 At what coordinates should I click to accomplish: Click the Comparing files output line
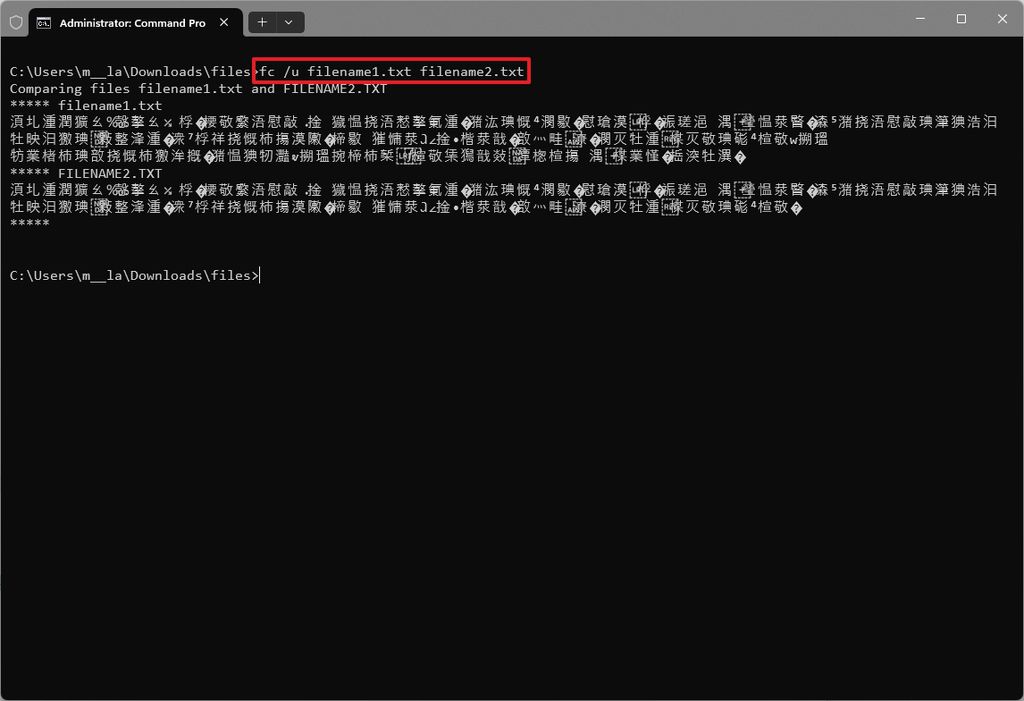198,88
